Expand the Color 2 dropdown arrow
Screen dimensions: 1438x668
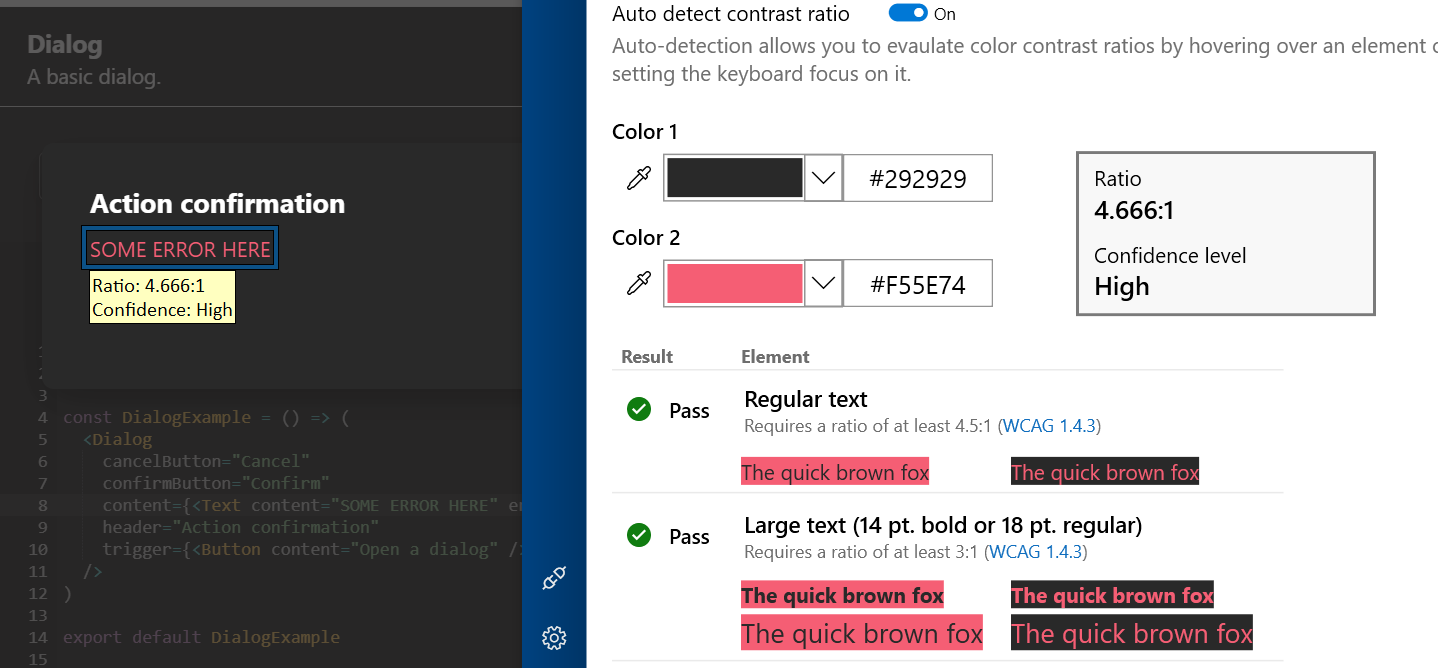[x=823, y=283]
